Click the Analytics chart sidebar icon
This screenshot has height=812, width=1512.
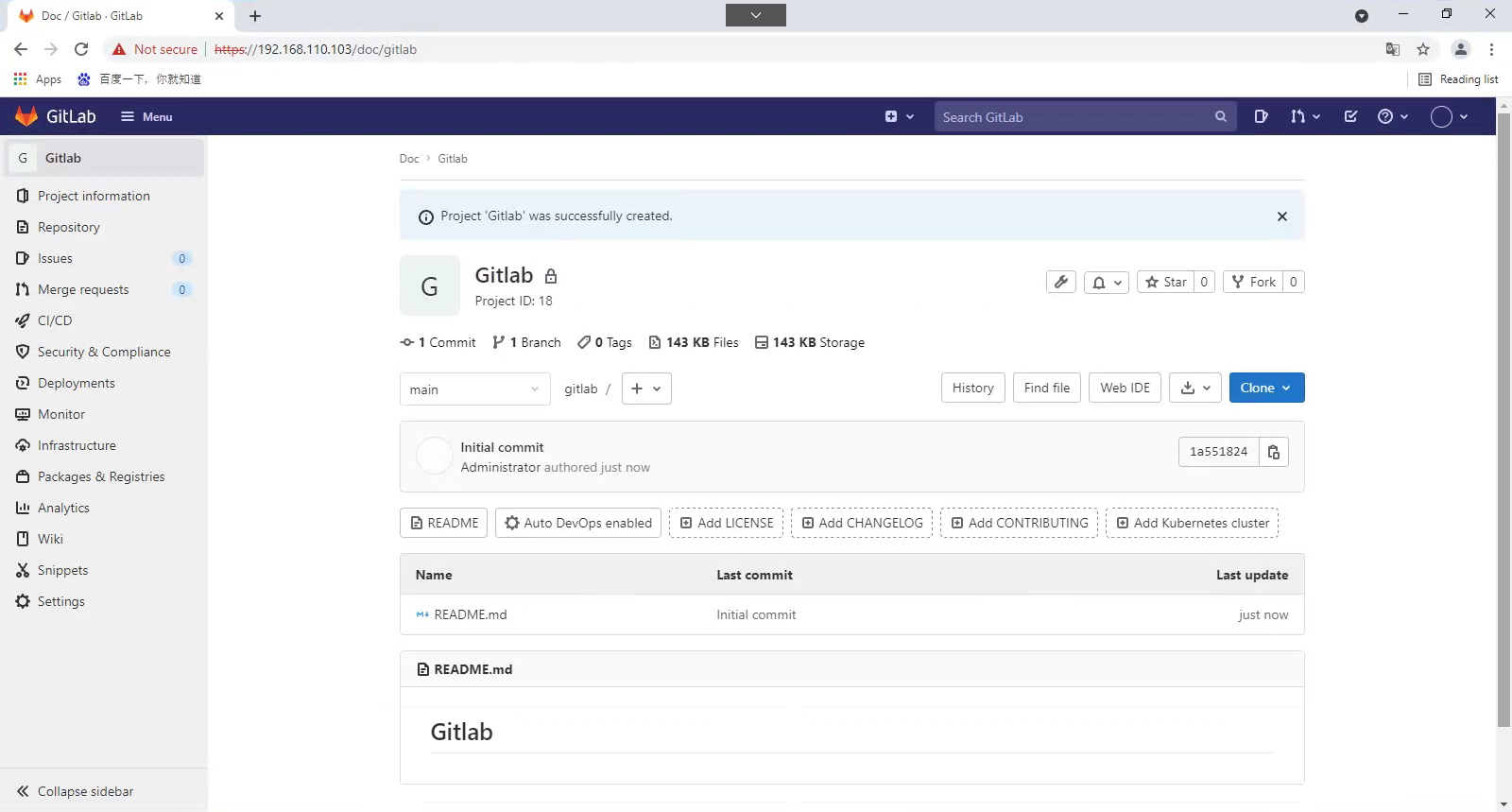[x=23, y=508]
